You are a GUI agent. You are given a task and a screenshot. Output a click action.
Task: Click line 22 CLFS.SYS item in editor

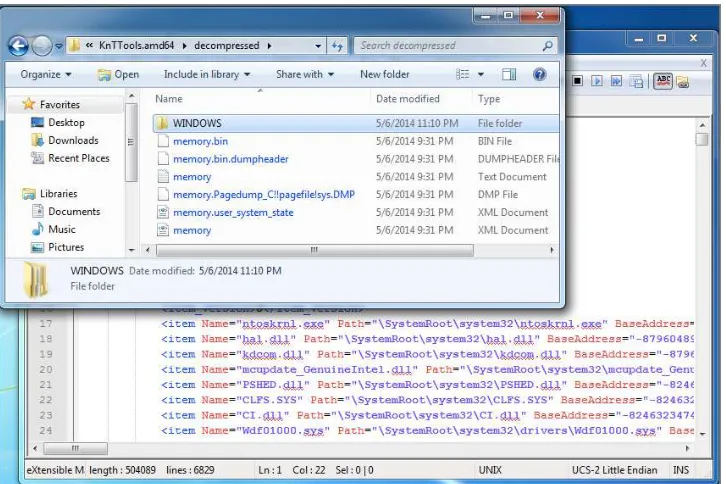pyautogui.click(x=426, y=400)
